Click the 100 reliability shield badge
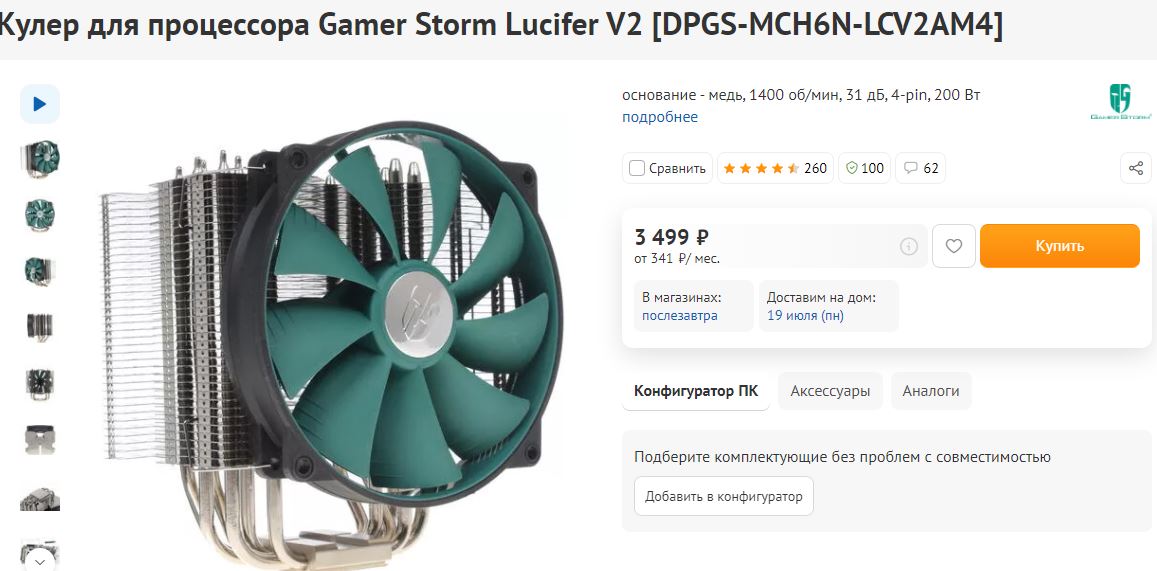1157x571 pixels. point(865,168)
